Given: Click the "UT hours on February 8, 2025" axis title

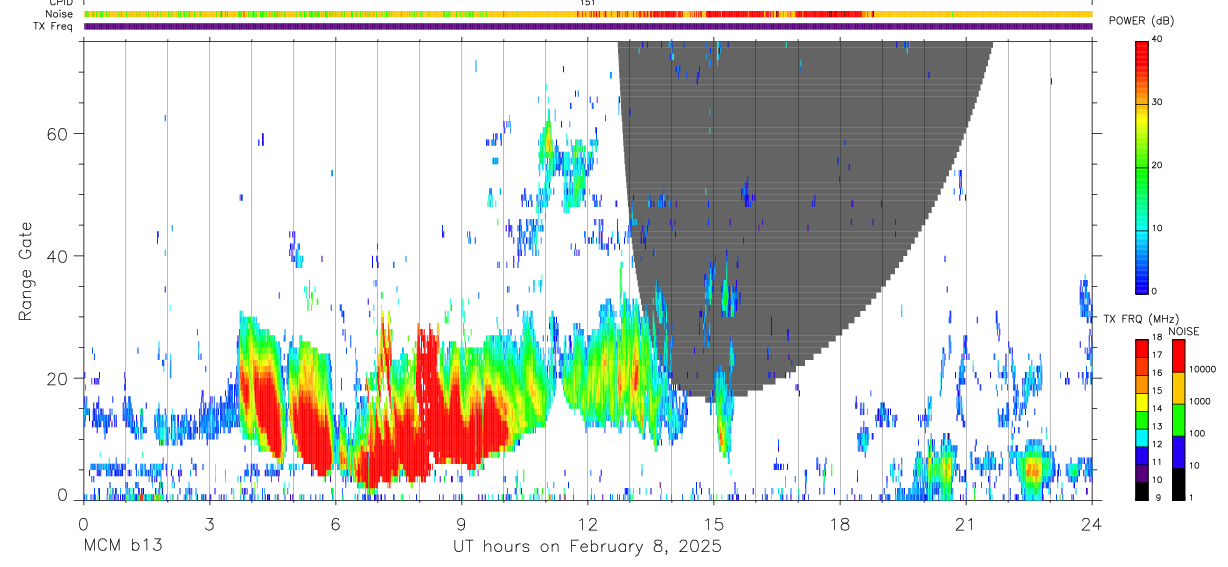Looking at the screenshot, I should click(587, 547).
